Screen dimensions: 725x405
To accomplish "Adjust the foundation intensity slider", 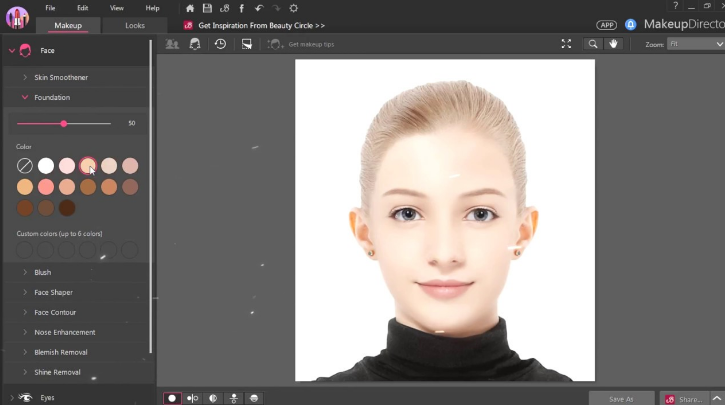I will tap(64, 123).
